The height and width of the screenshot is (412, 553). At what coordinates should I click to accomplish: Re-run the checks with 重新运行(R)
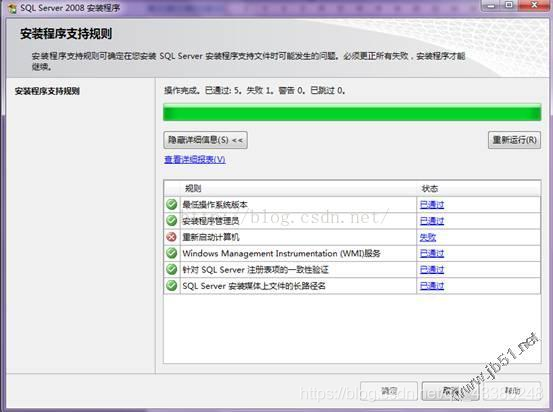[514, 140]
